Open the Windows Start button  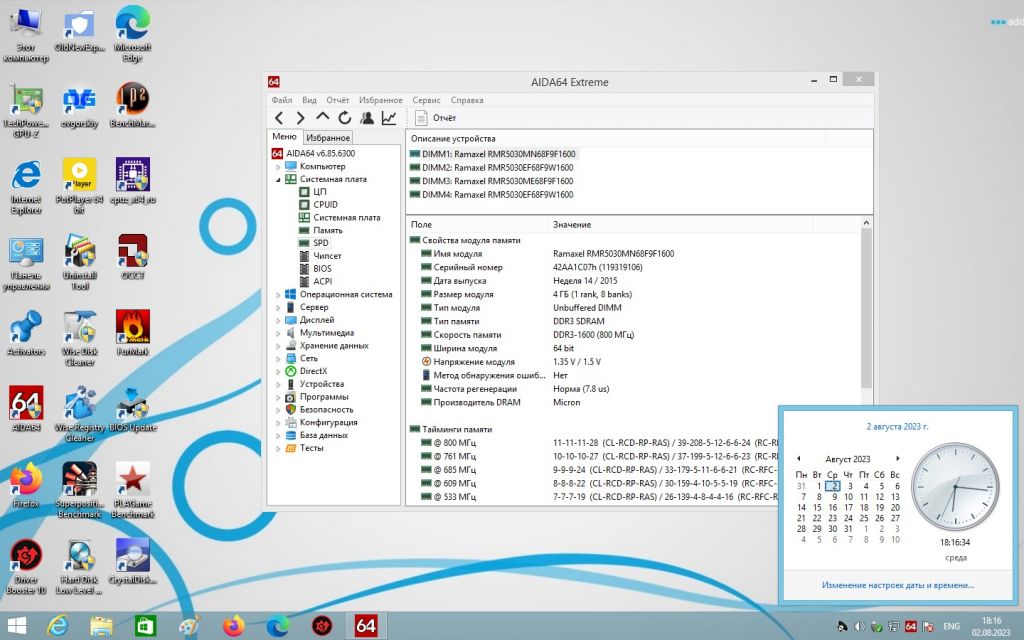[x=16, y=626]
